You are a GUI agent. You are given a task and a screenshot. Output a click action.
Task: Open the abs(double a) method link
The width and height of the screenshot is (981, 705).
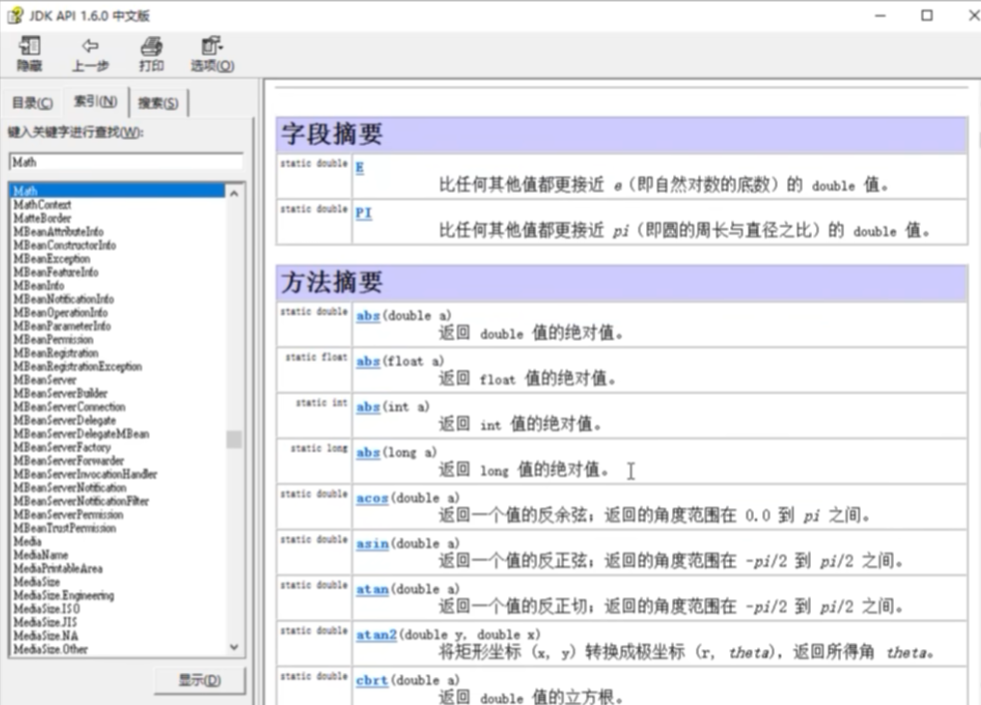[x=368, y=316]
